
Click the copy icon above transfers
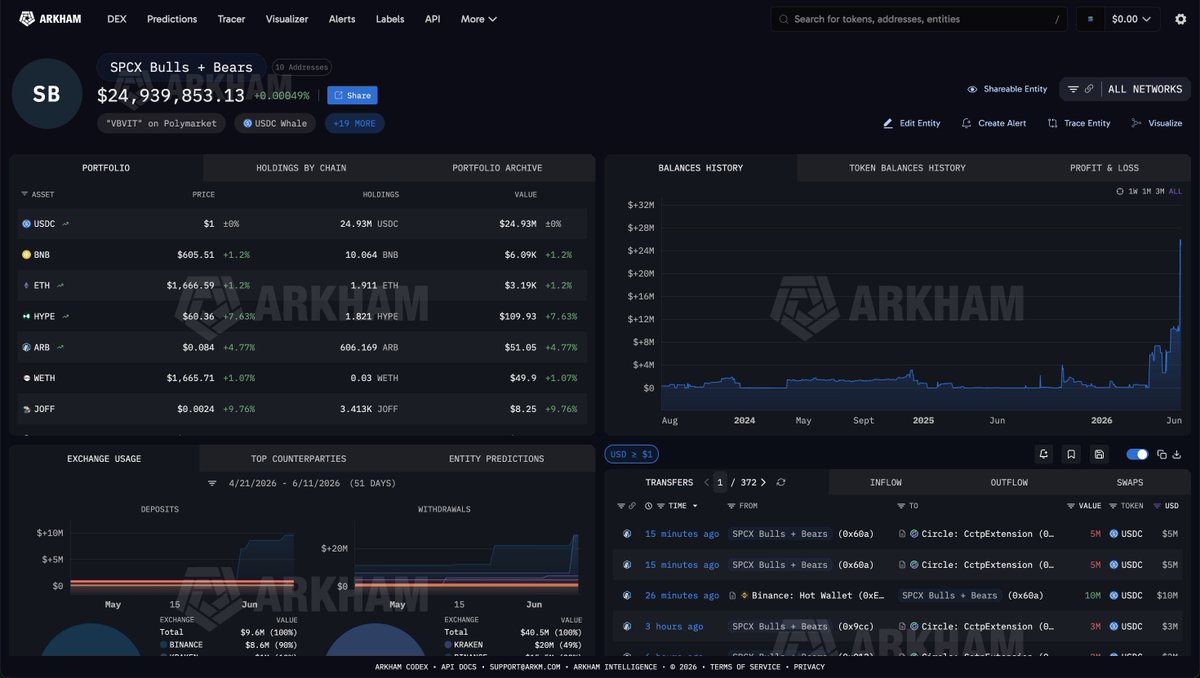(x=1162, y=455)
